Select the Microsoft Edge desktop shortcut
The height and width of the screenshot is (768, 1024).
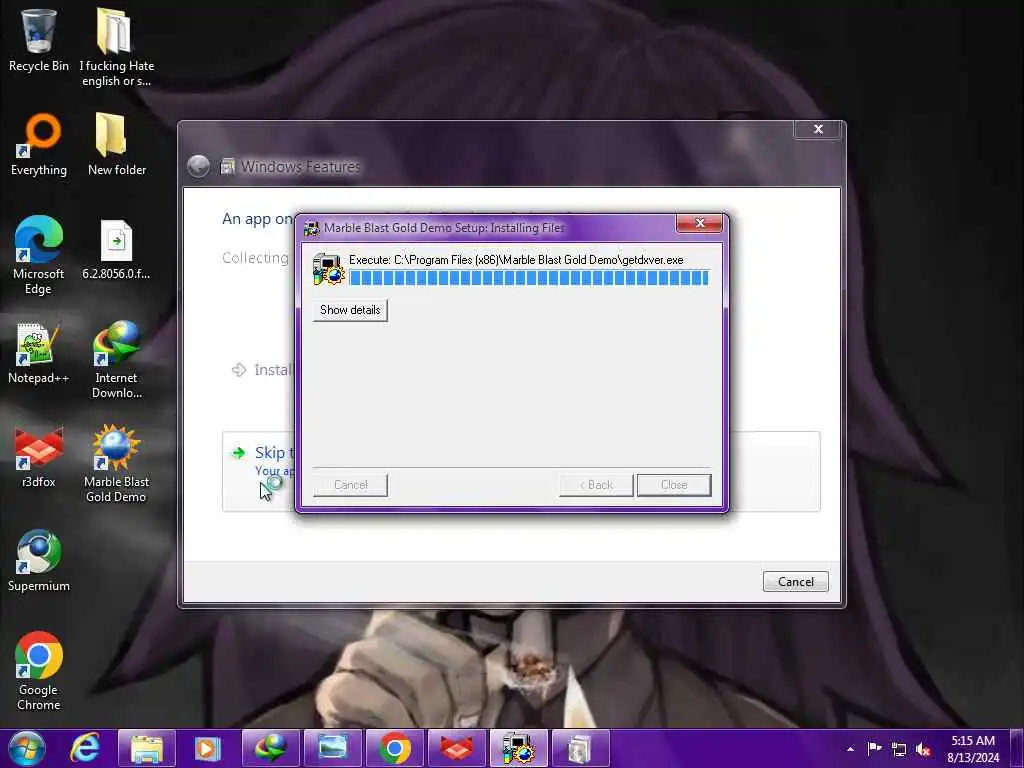[39, 255]
